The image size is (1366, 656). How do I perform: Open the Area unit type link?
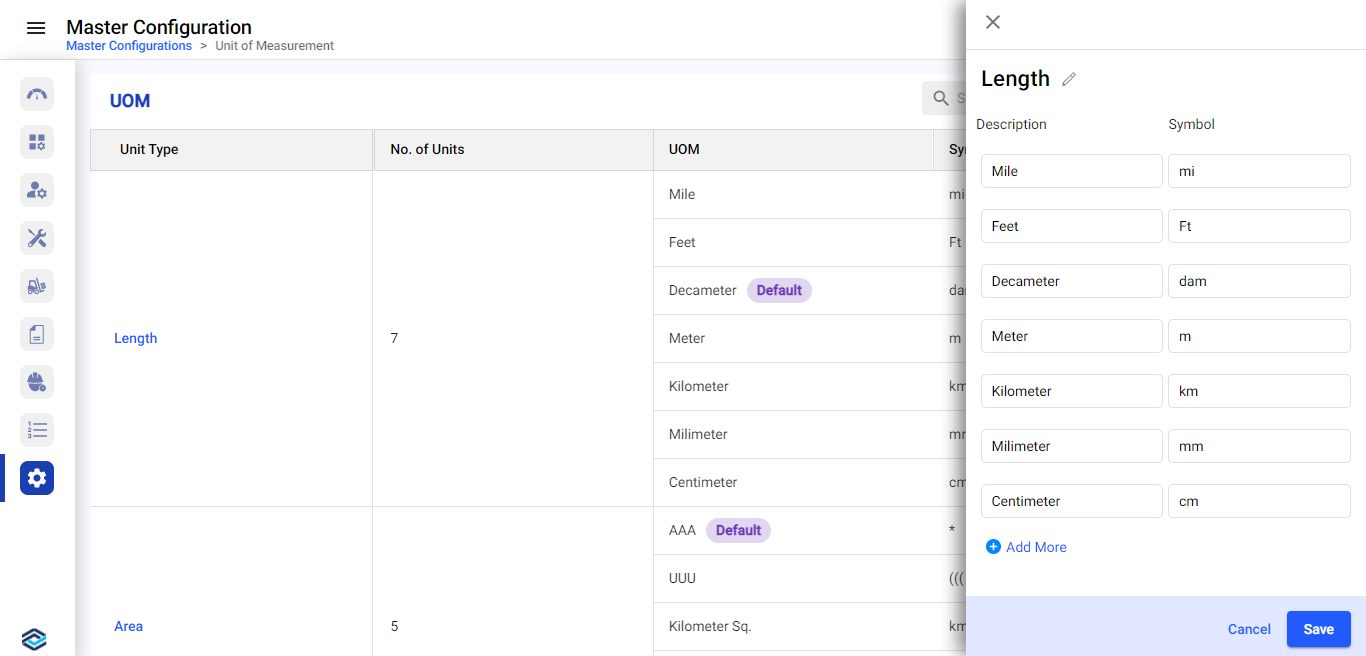(129, 626)
